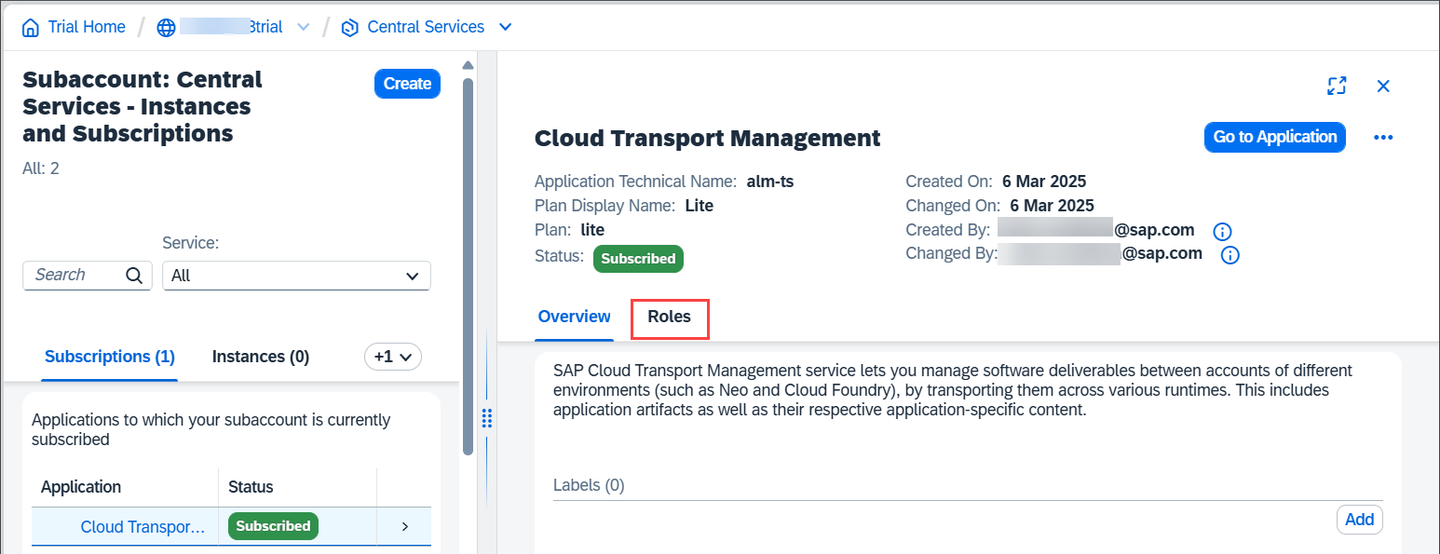Screen dimensions: 1440x554
Task: Click the Cloud Transport Management heading
Action: (708, 138)
